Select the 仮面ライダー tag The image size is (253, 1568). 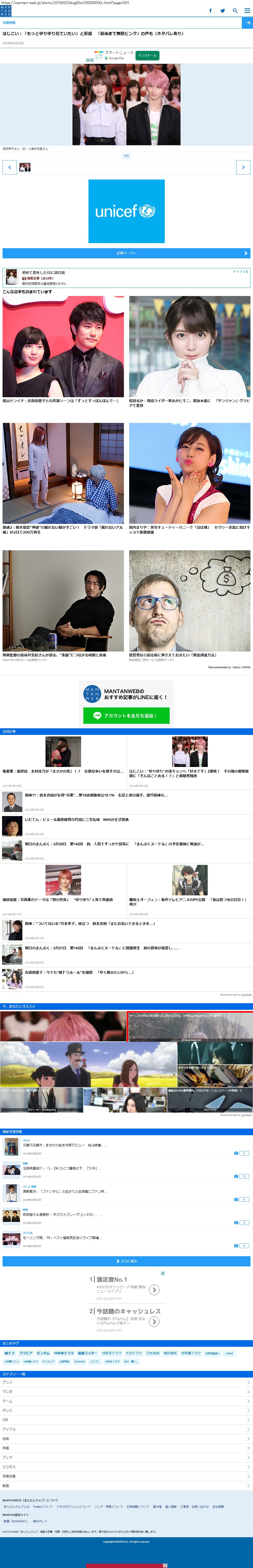(87, 1353)
